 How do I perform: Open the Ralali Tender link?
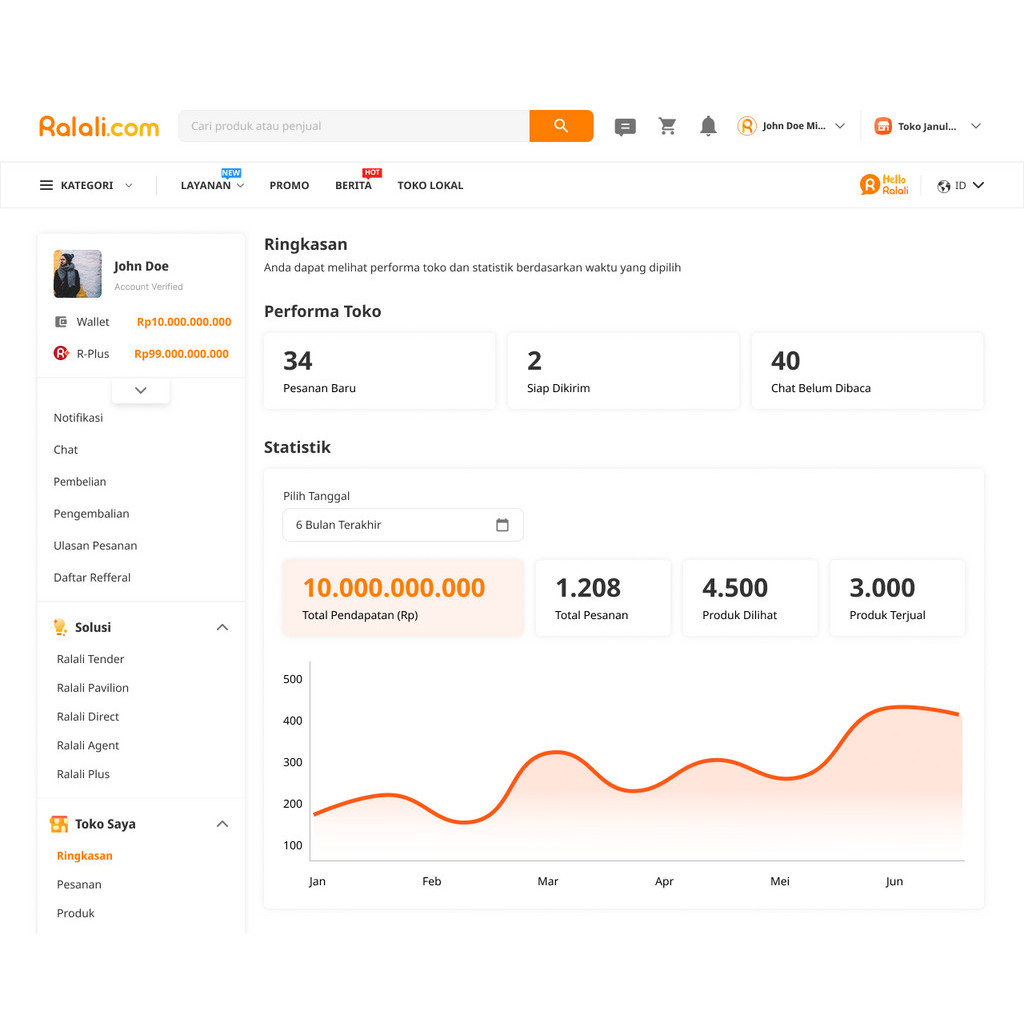91,660
